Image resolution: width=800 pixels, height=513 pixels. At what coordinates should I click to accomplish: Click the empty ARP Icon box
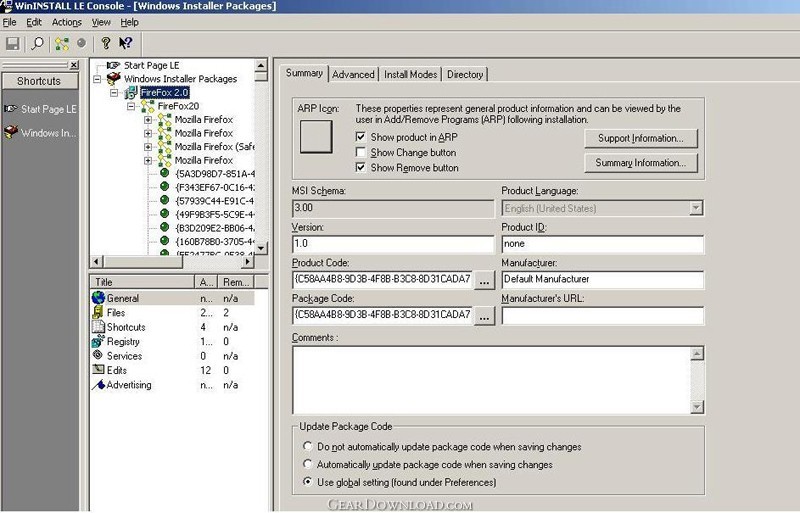(x=316, y=136)
